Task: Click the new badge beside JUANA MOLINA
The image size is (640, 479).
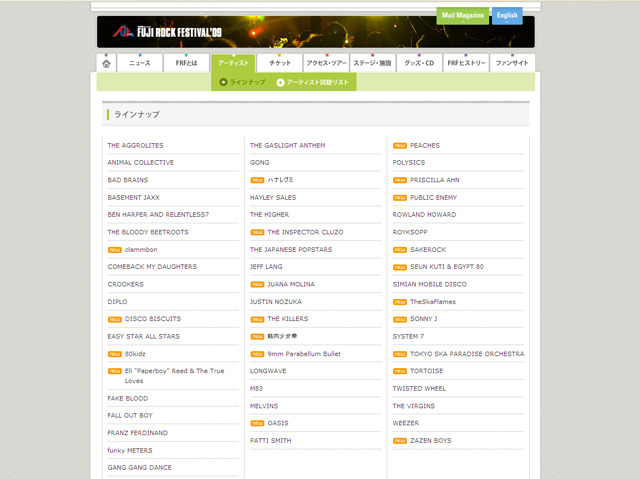Action: click(x=257, y=284)
